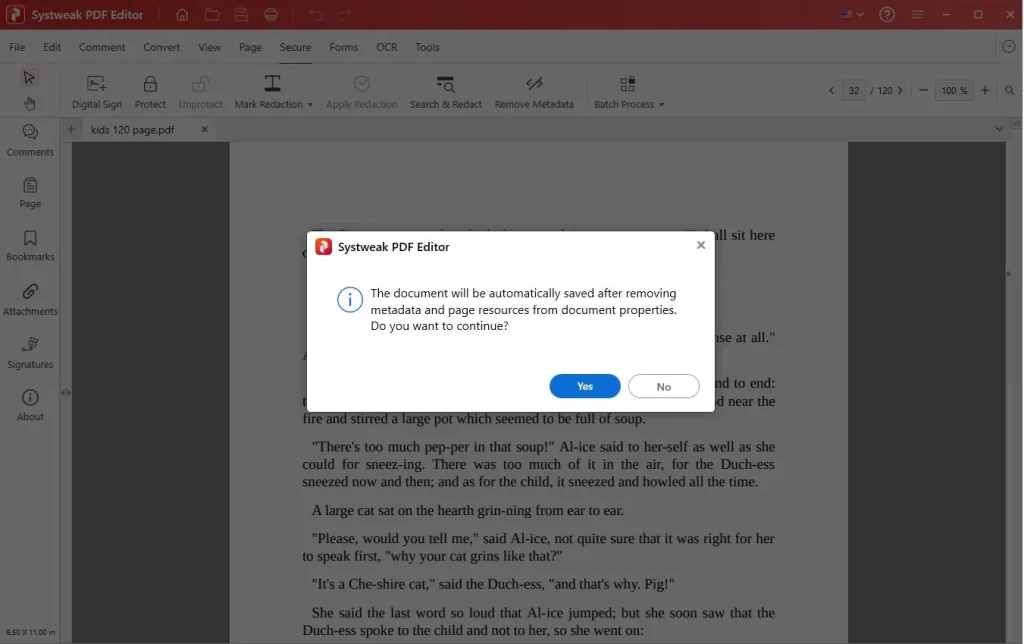This screenshot has width=1024, height=644.
Task: Open the Attachments side panel
Action: (30, 299)
